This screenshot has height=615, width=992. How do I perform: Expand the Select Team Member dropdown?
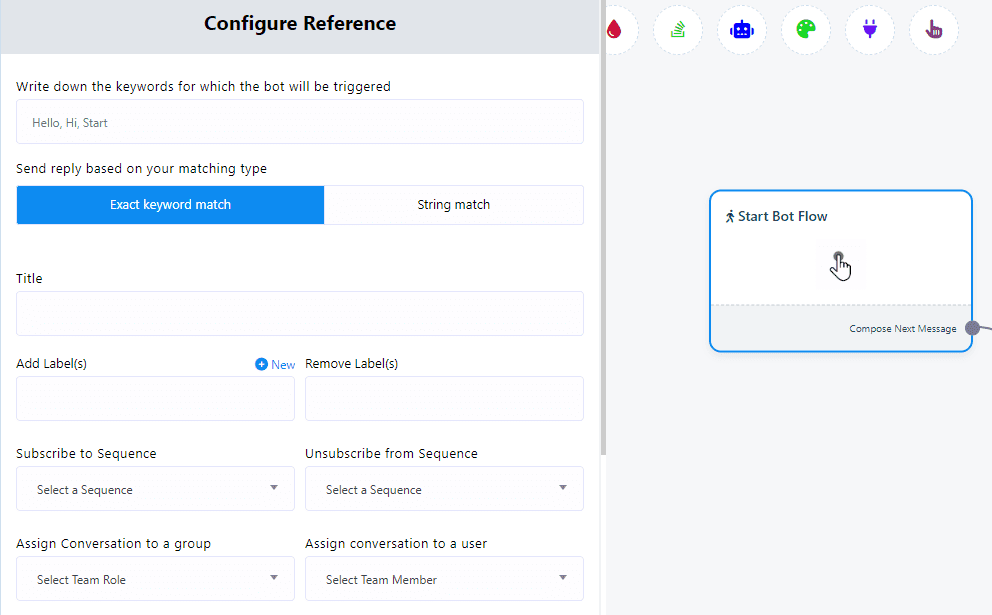pos(444,579)
